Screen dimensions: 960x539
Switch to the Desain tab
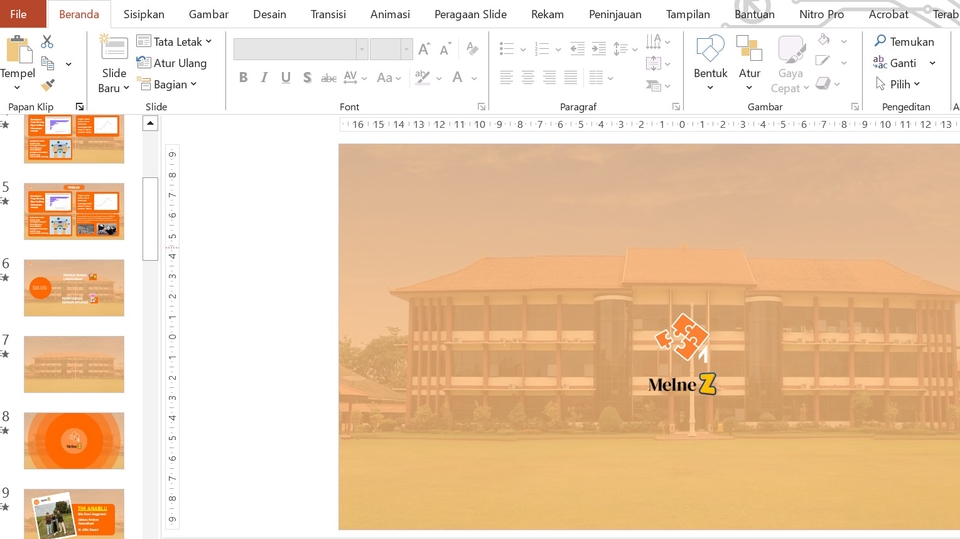[x=269, y=13]
